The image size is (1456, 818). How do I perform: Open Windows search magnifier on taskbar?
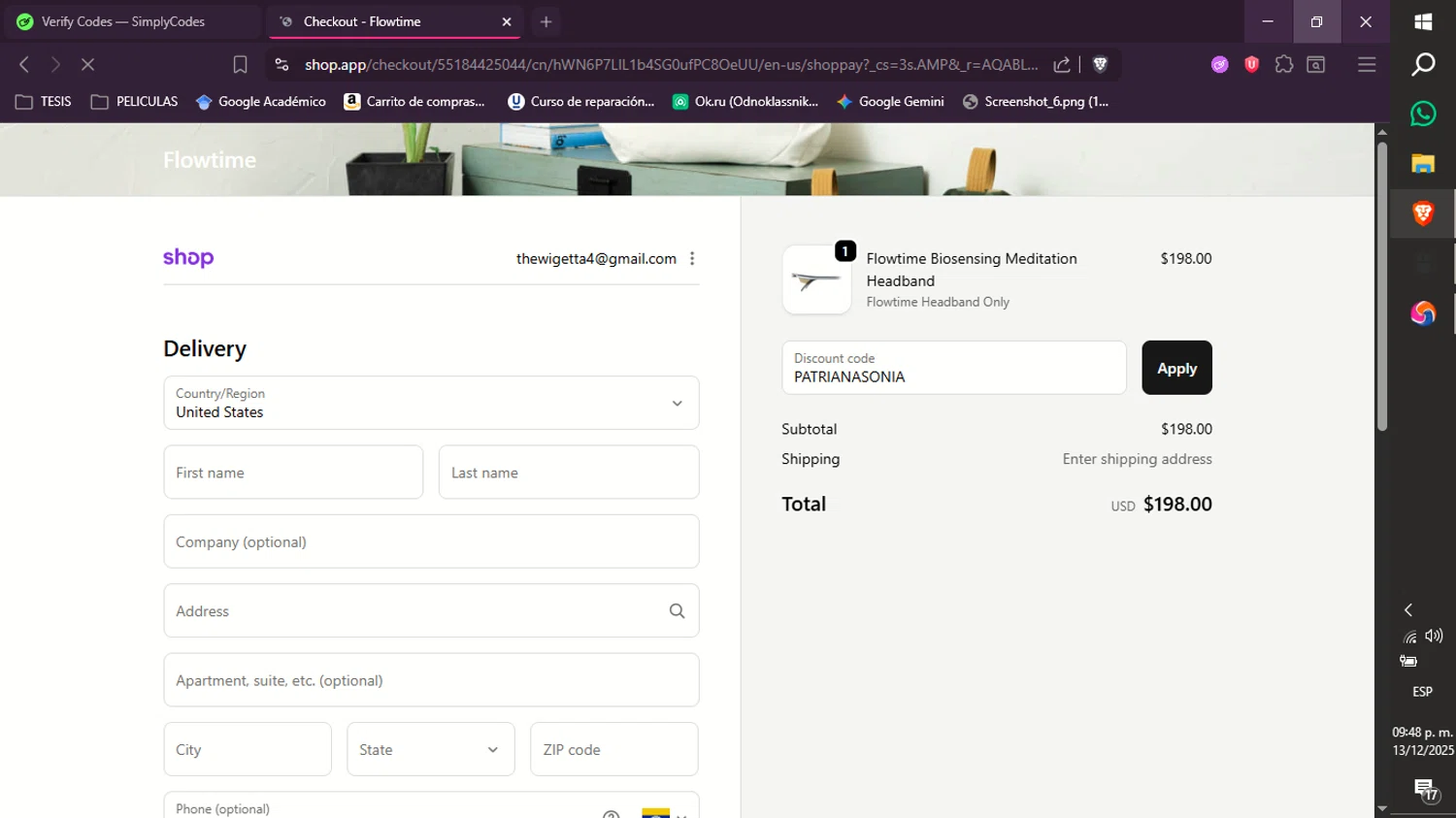tap(1423, 64)
